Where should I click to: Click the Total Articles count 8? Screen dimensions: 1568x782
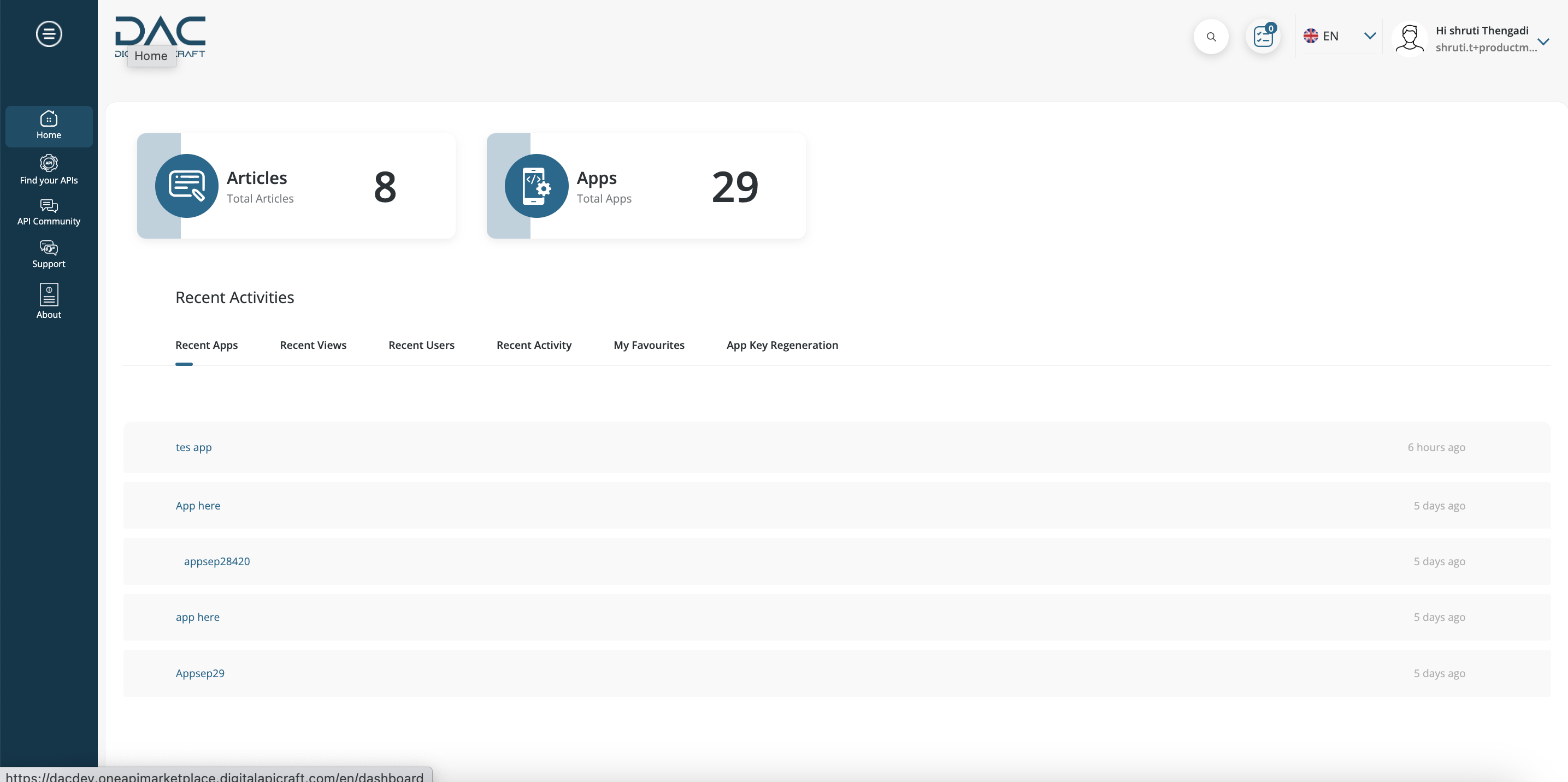(x=385, y=187)
